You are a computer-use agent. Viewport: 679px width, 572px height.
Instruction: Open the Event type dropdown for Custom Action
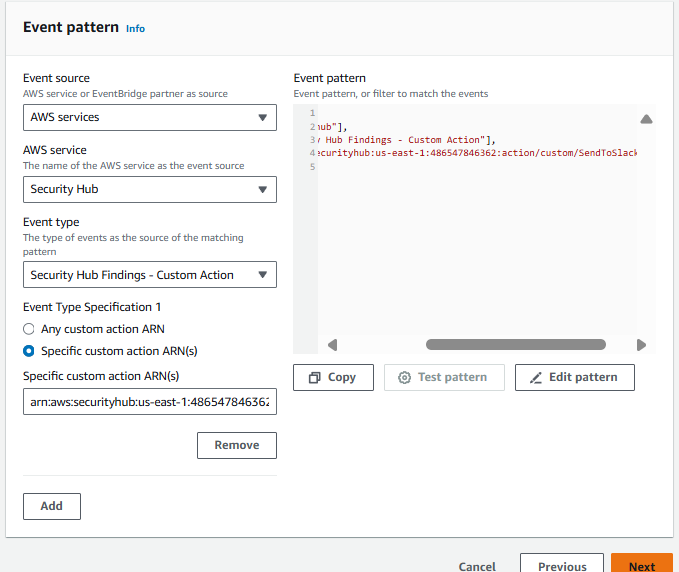(150, 275)
